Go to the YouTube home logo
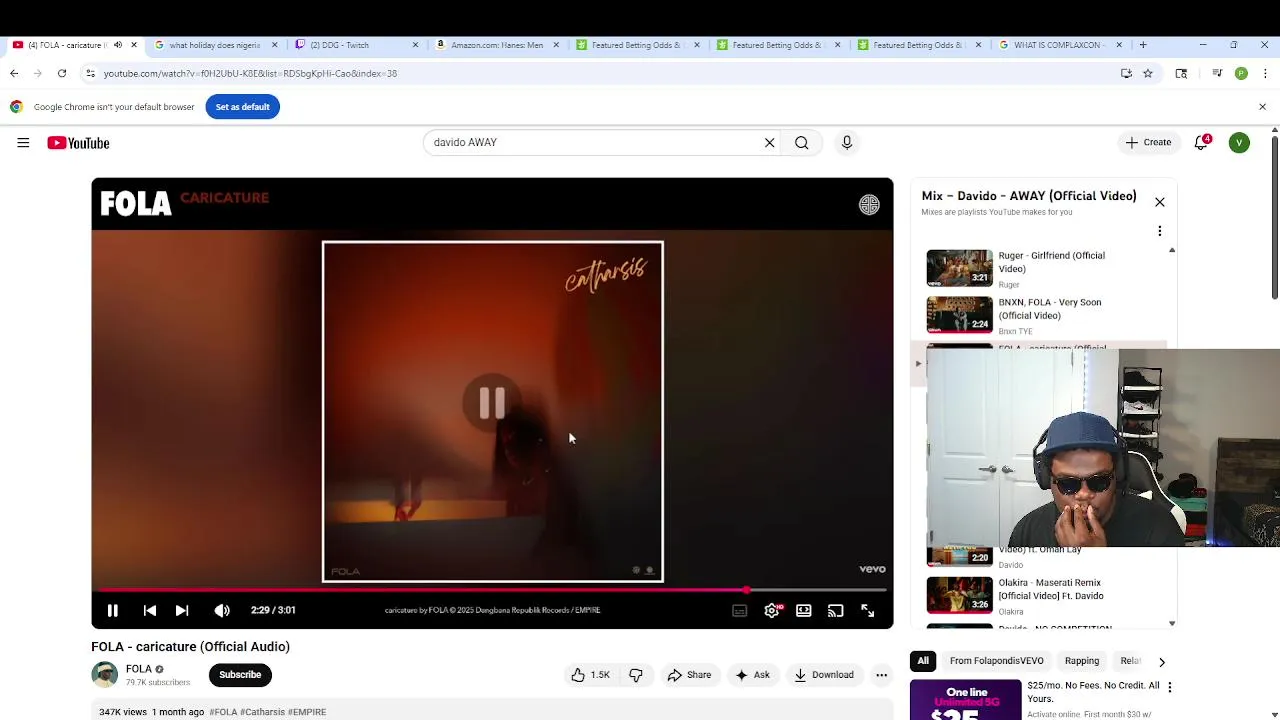The width and height of the screenshot is (1280, 720). coord(78,143)
